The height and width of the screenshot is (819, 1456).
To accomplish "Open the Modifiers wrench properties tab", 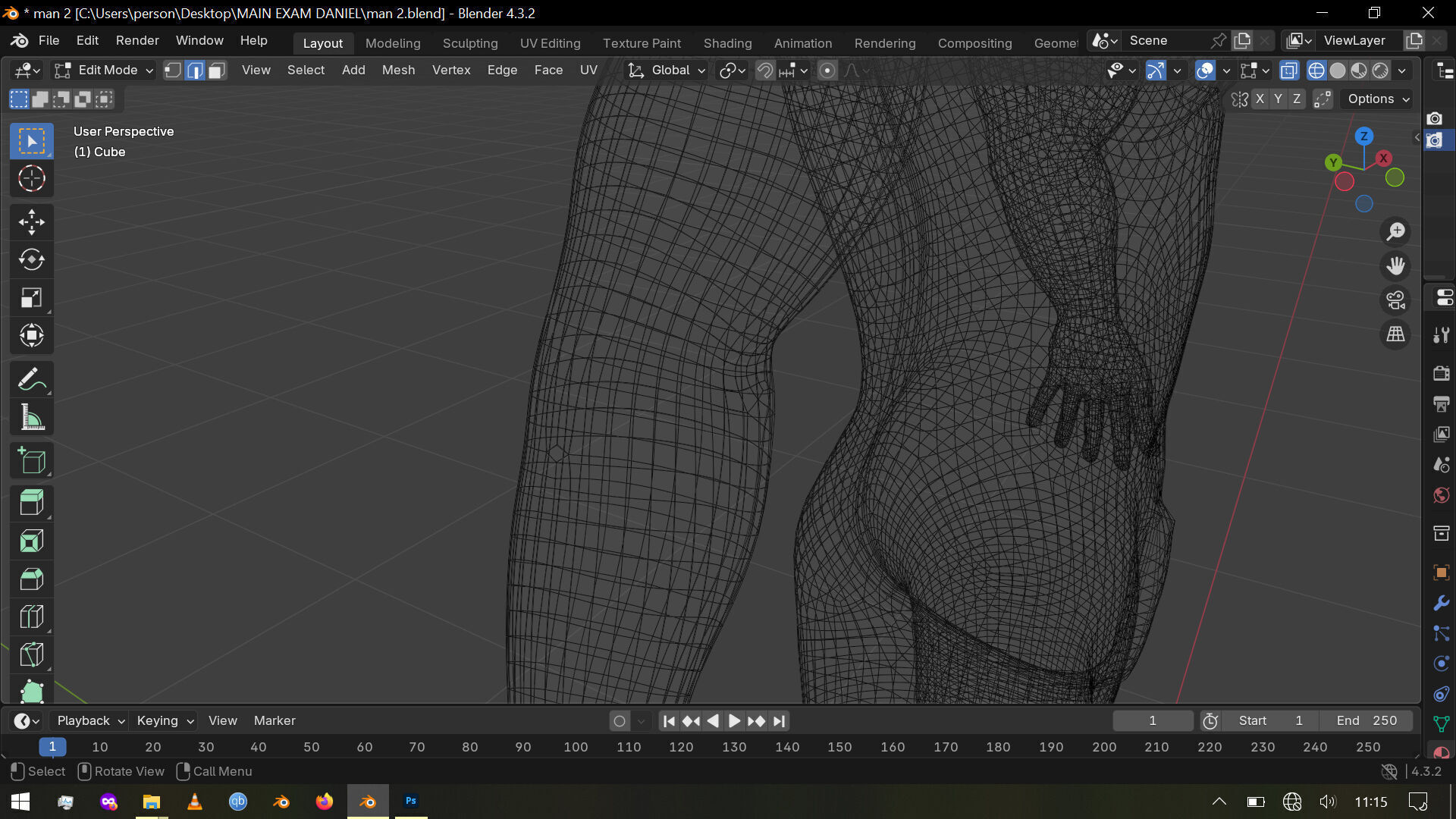I will 1441,603.
